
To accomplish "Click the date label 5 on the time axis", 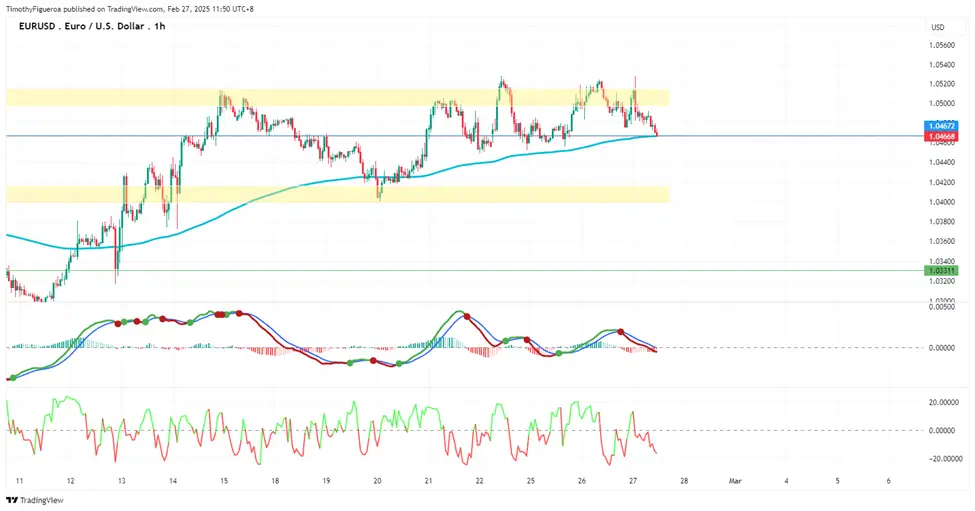I will pos(838,481).
